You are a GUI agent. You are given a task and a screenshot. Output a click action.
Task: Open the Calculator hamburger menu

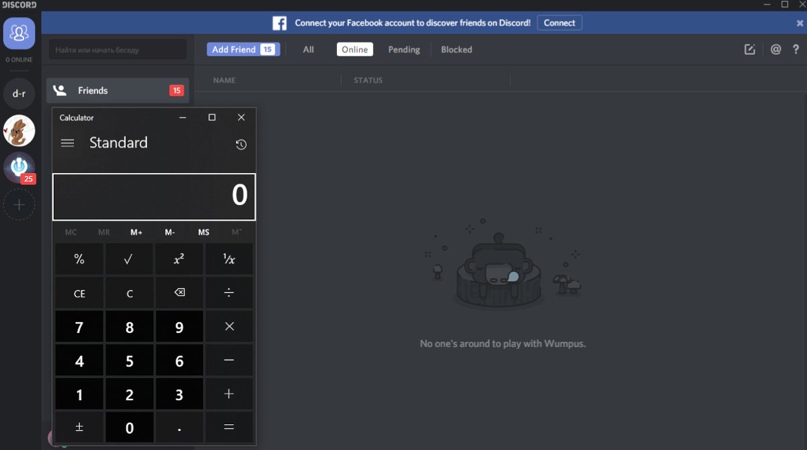coord(67,143)
